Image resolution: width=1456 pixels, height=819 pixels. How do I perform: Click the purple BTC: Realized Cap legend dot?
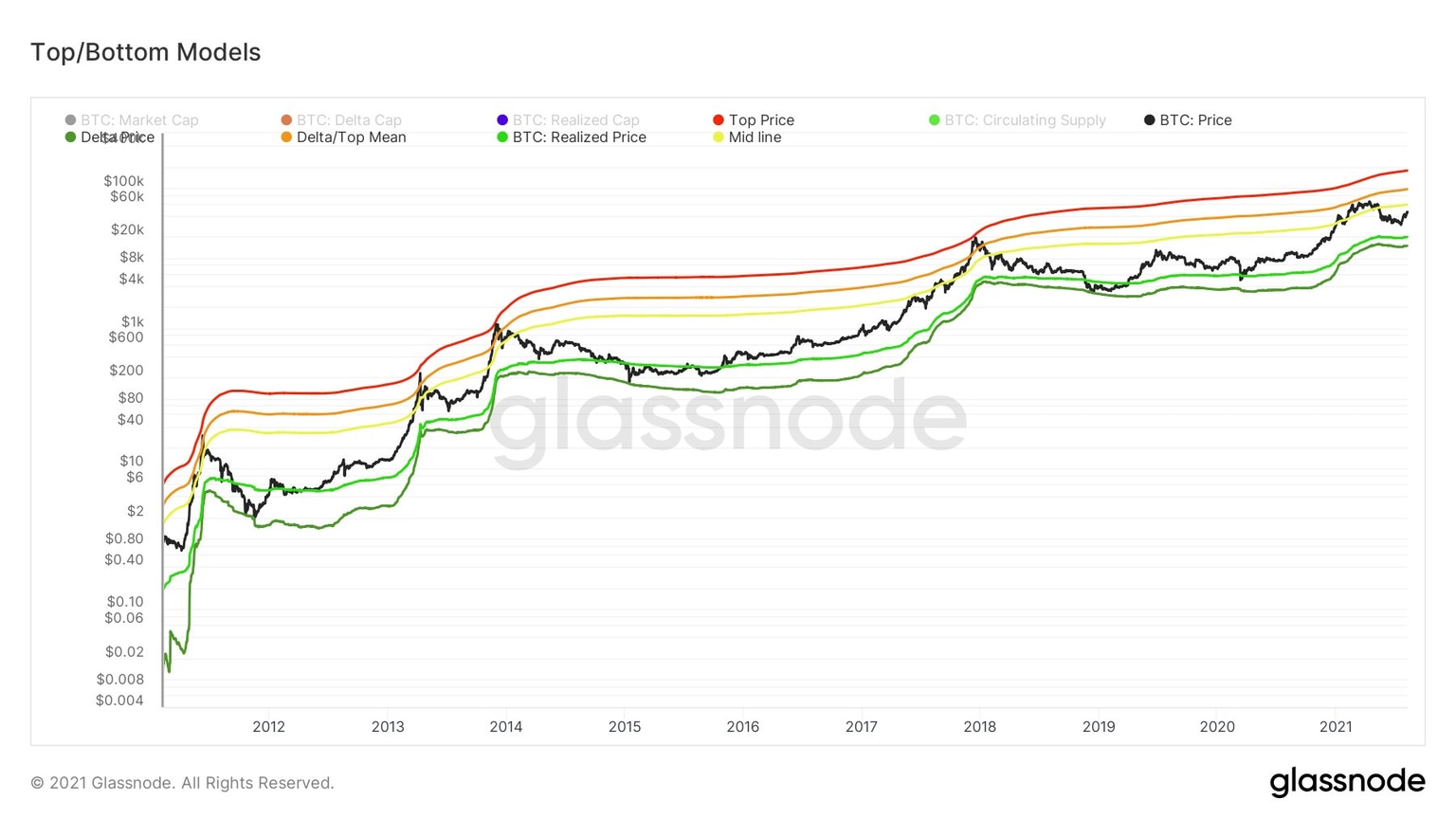[x=502, y=120]
